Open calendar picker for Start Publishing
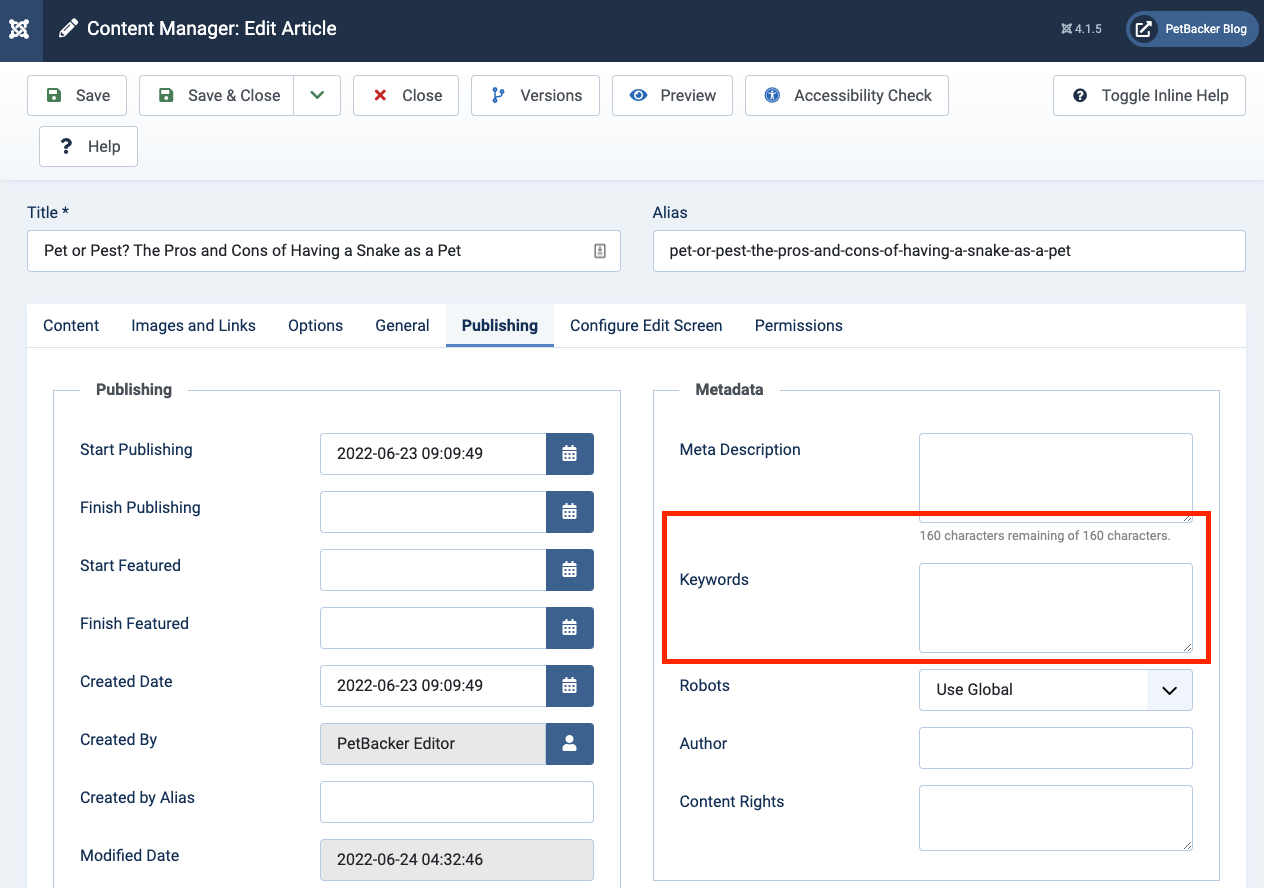Screen dimensions: 1264x888 (569, 453)
